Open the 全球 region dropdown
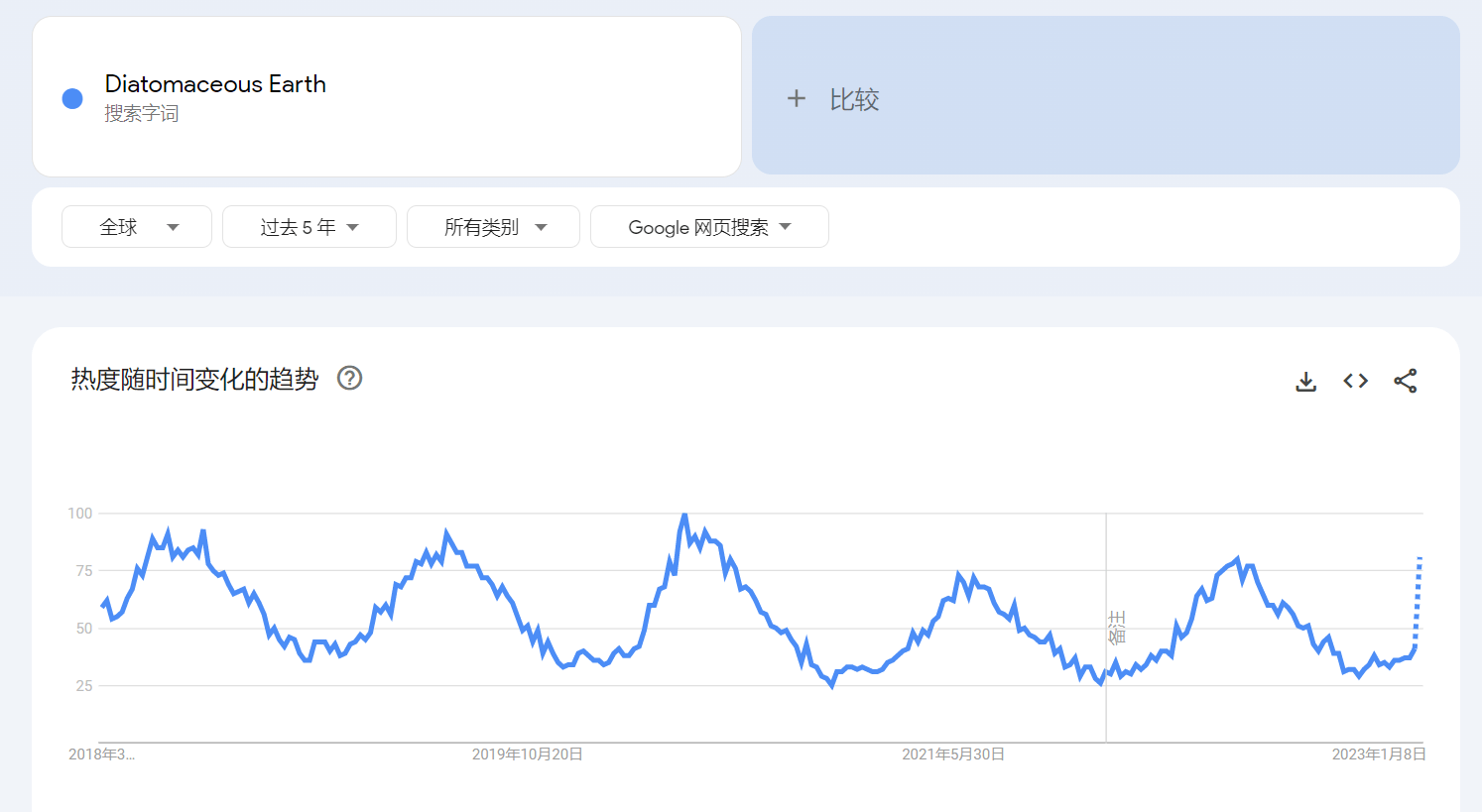1482x812 pixels. click(137, 227)
